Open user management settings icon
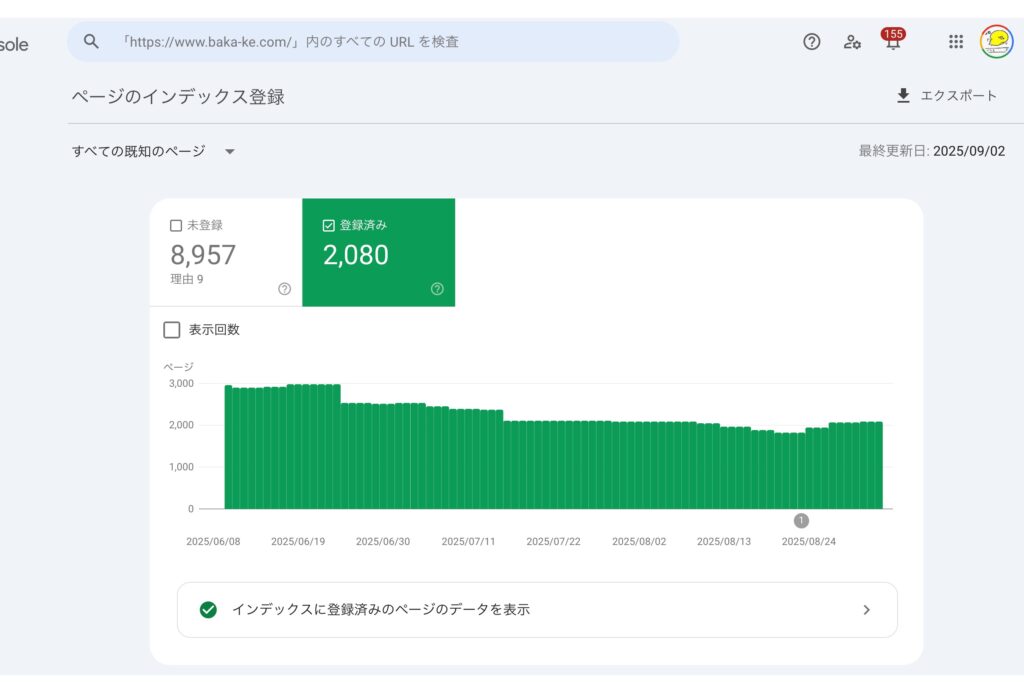This screenshot has width=1024, height=693. [x=852, y=42]
